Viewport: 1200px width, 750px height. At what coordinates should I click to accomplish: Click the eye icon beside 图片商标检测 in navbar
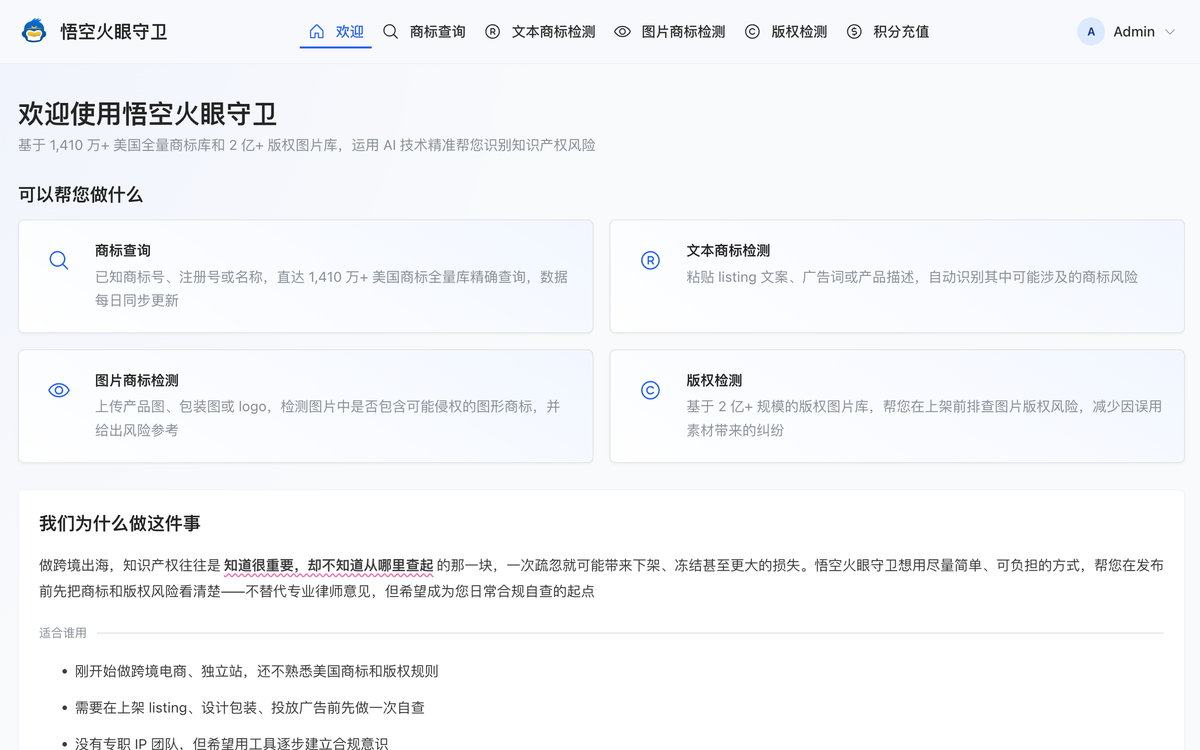(622, 31)
